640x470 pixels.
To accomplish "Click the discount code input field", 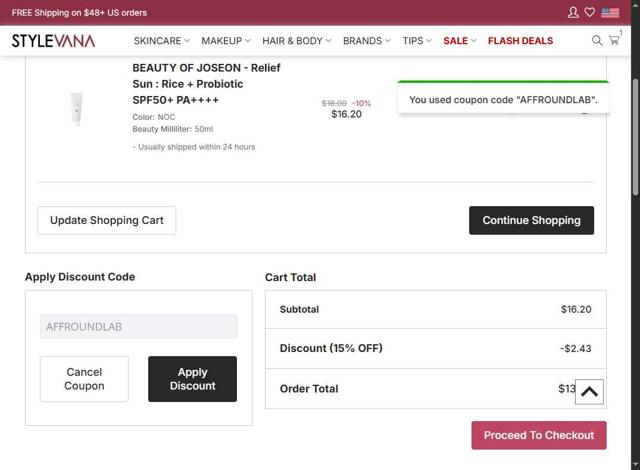I will point(139,327).
